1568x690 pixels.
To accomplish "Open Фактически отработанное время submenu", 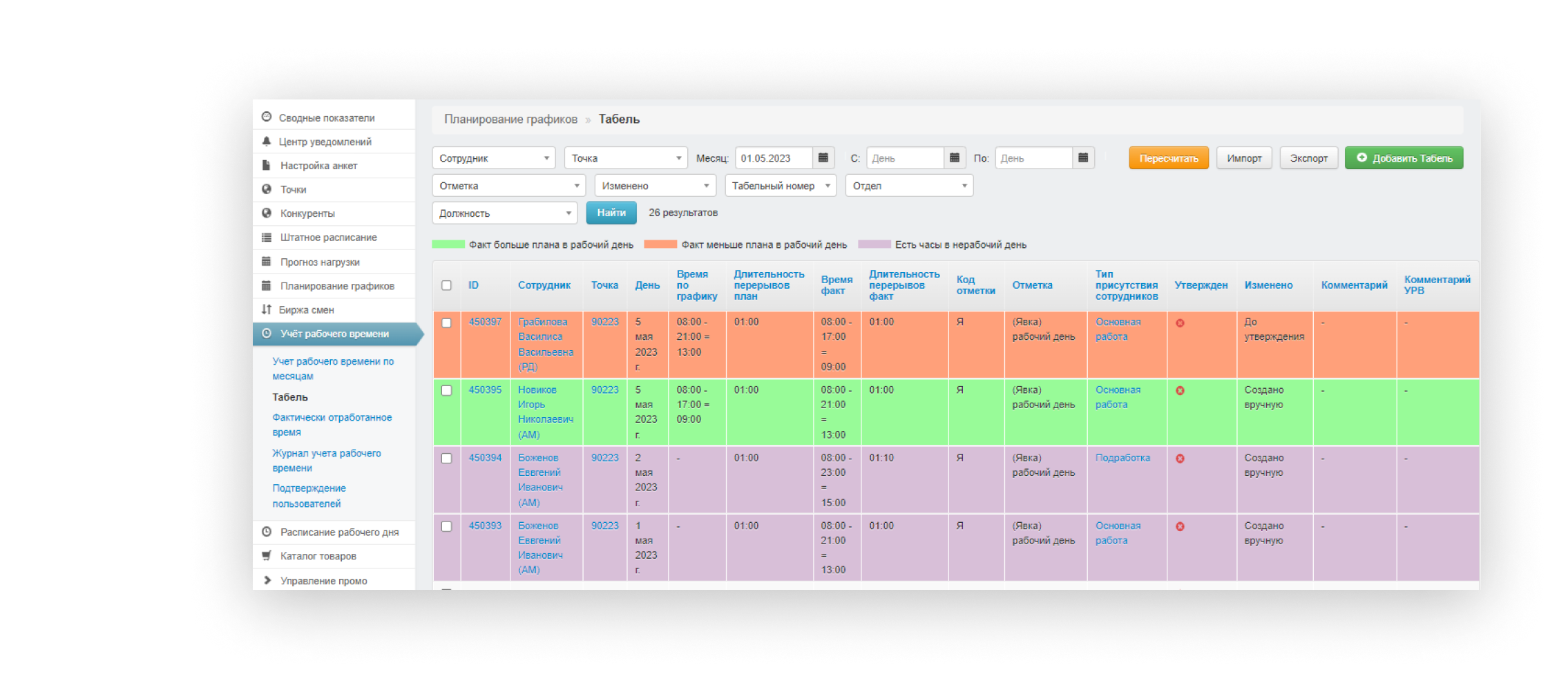I will [332, 425].
